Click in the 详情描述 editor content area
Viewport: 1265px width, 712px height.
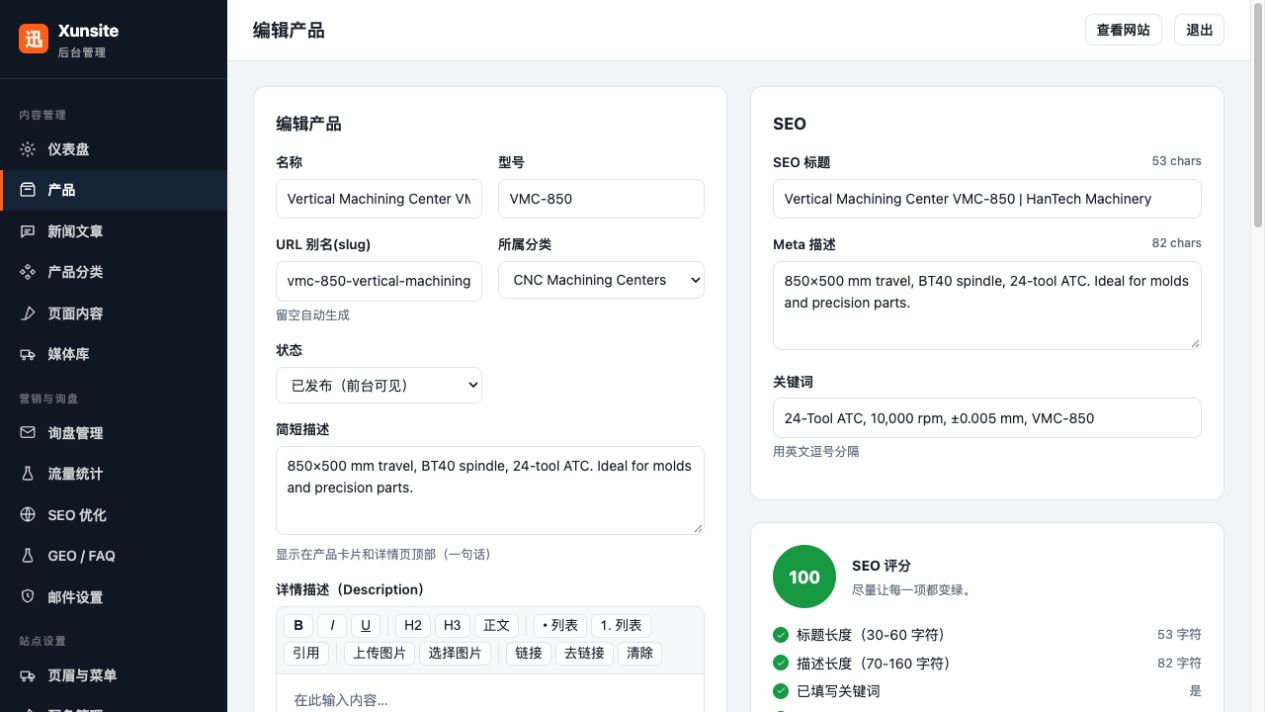tap(490, 694)
